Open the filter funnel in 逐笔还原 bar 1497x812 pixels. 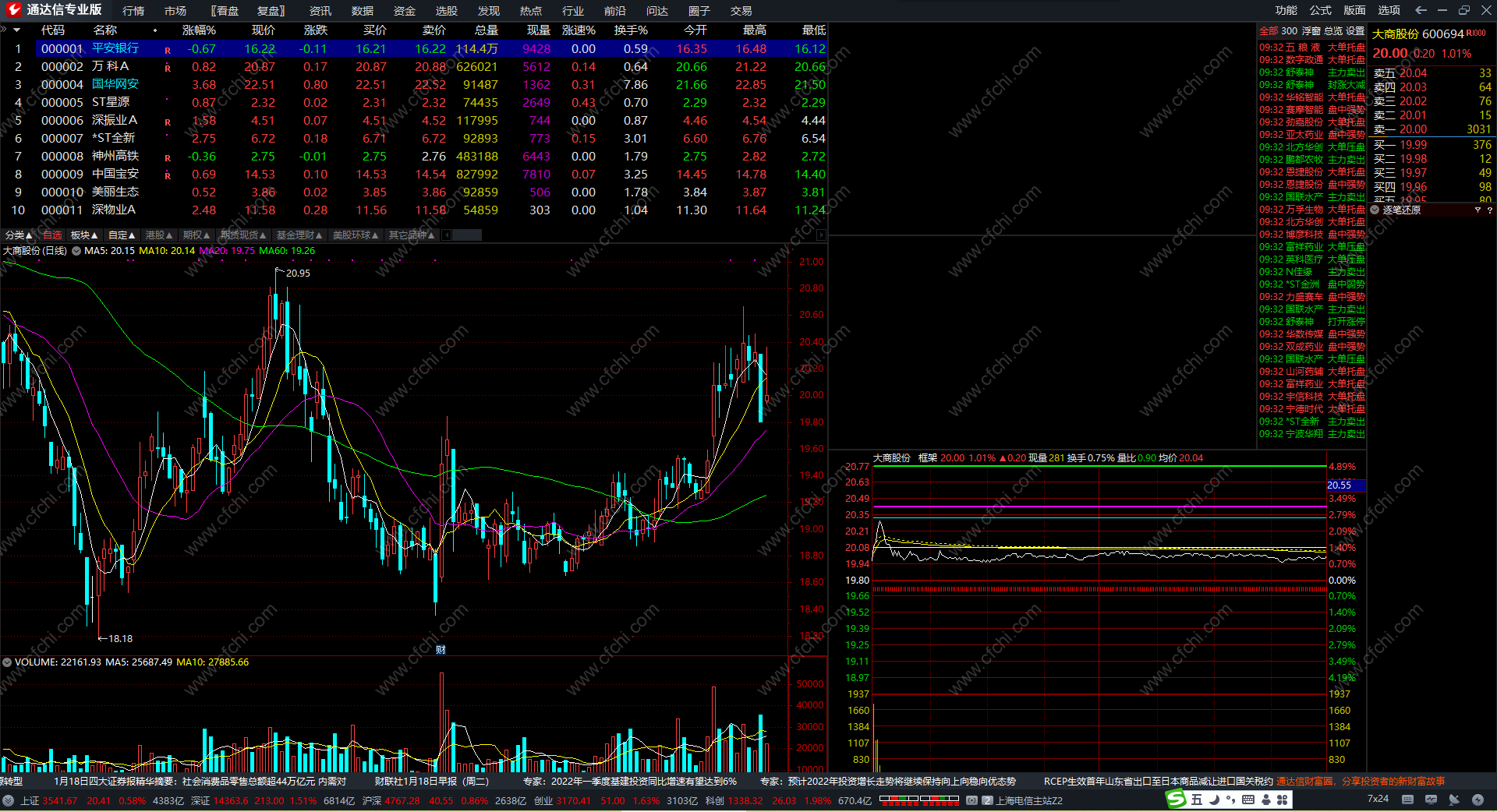coord(1478,210)
